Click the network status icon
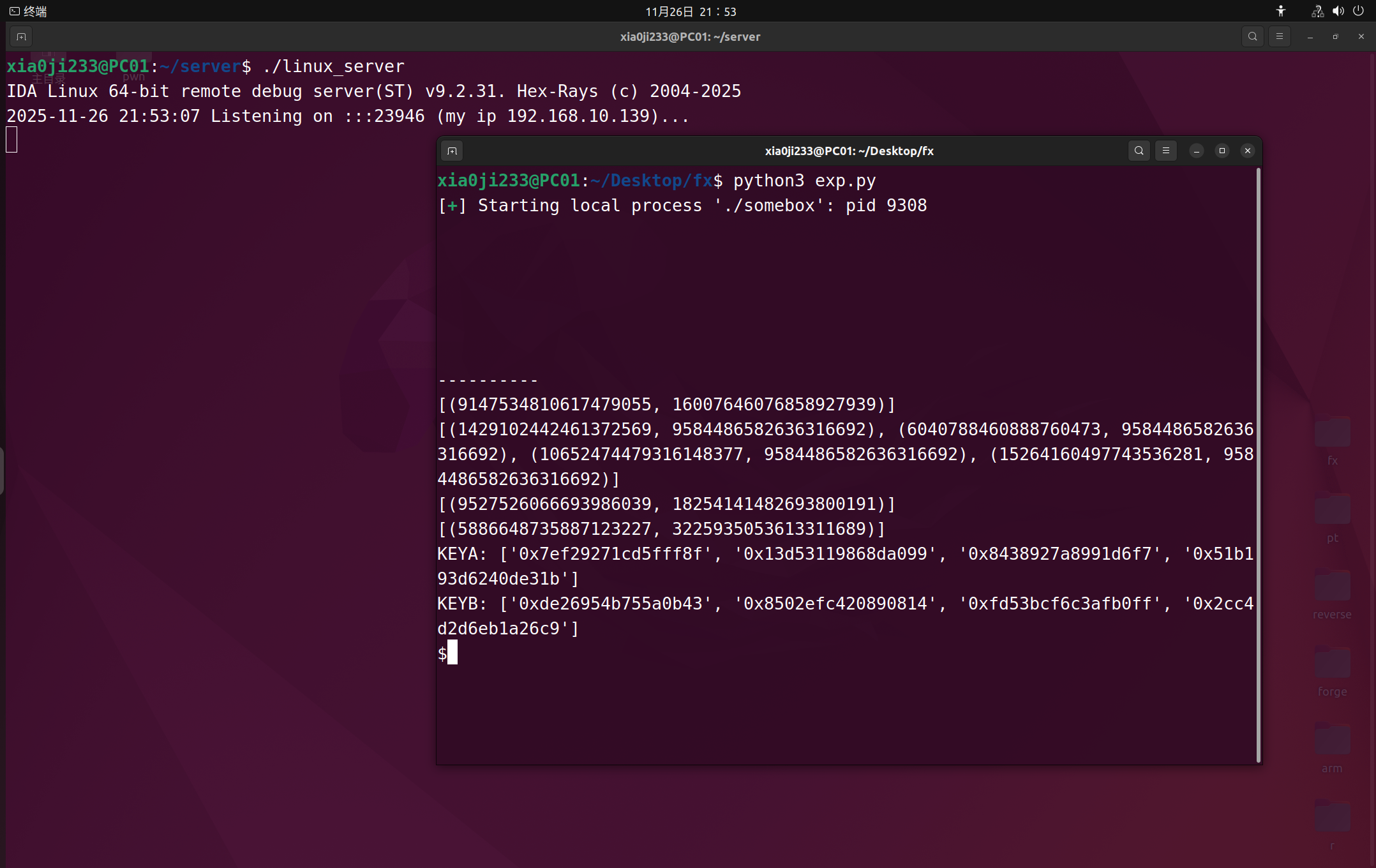Image resolution: width=1376 pixels, height=868 pixels. (1317, 11)
